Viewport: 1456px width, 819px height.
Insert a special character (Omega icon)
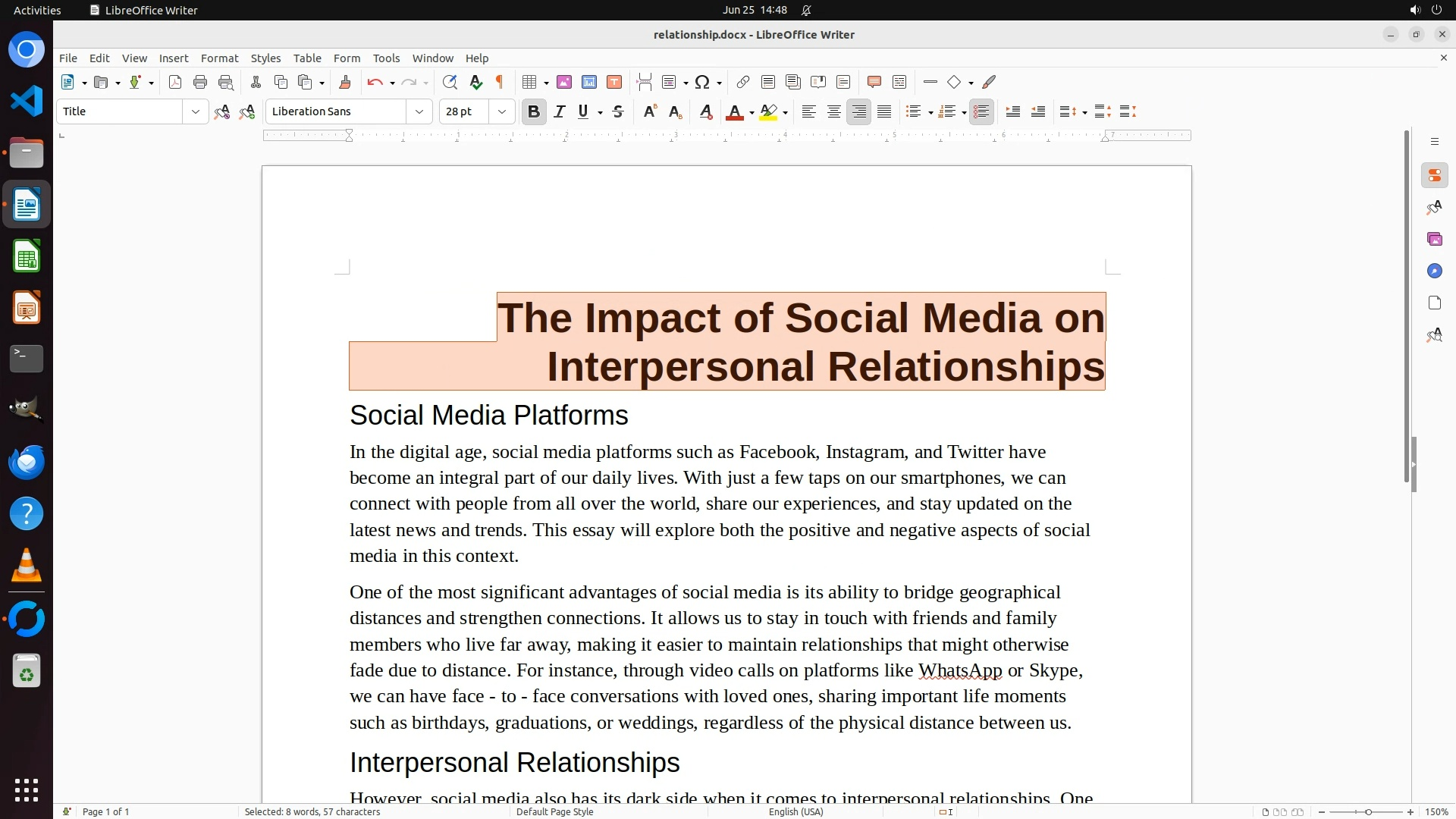(x=702, y=82)
